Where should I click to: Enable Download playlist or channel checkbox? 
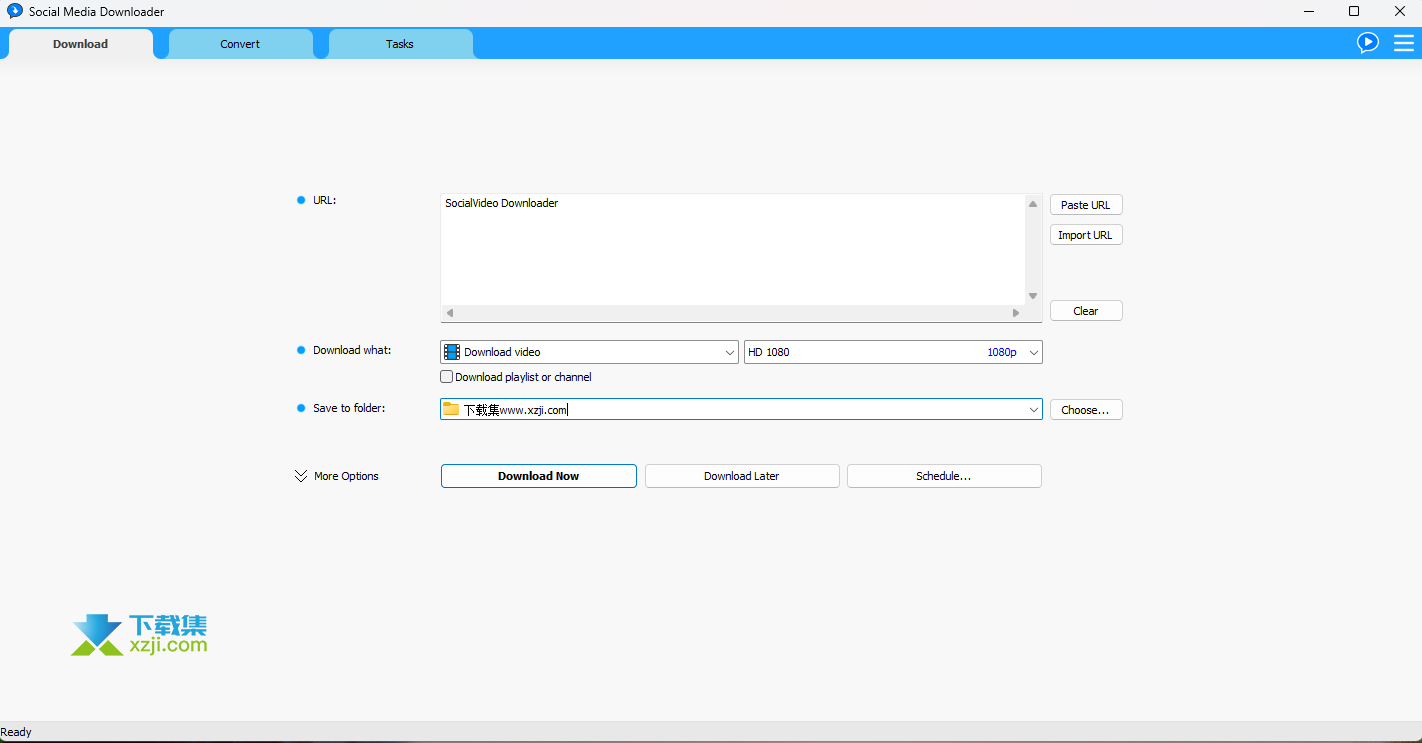click(447, 377)
